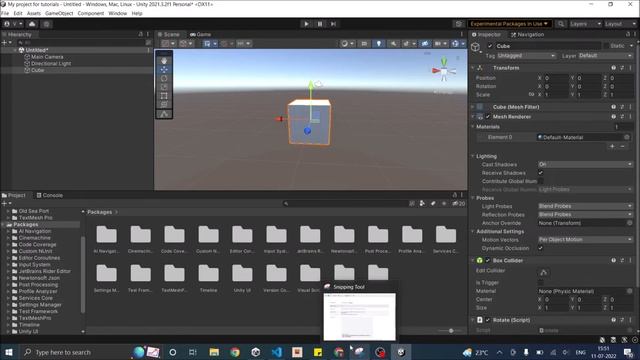Click the Windows Start button
This screenshot has width=640, height=360.
(x=9, y=352)
